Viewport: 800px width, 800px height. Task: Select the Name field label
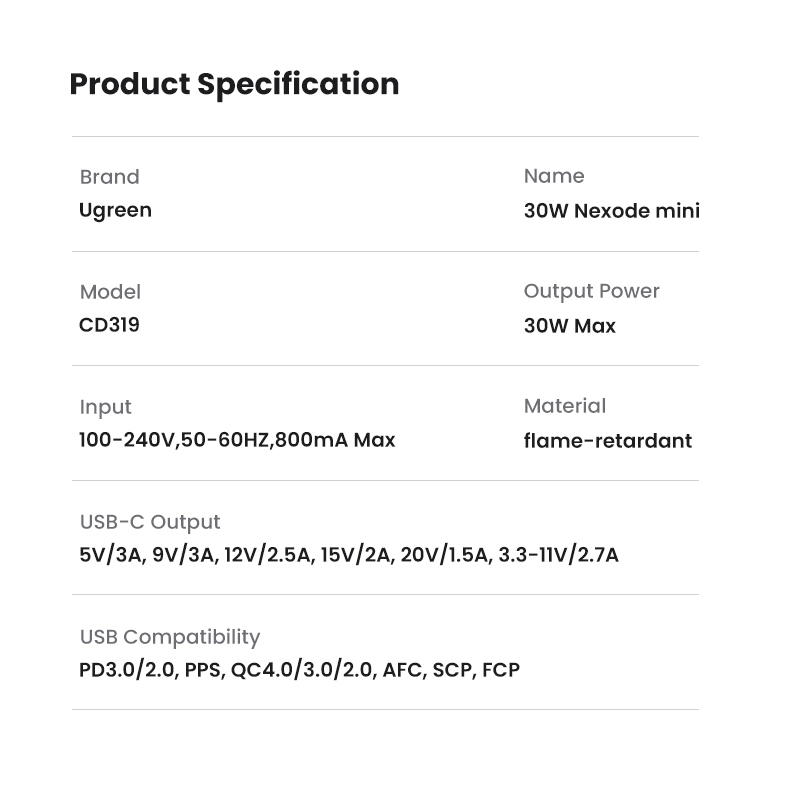pos(554,176)
